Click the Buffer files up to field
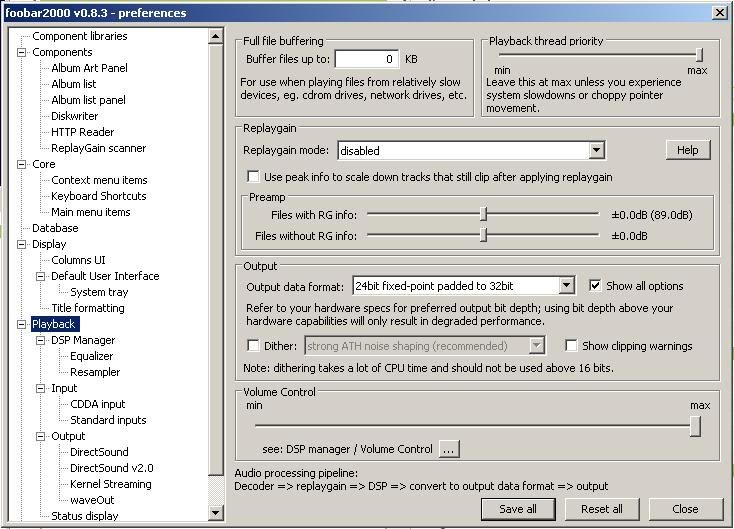734x529 pixels. tap(367, 59)
